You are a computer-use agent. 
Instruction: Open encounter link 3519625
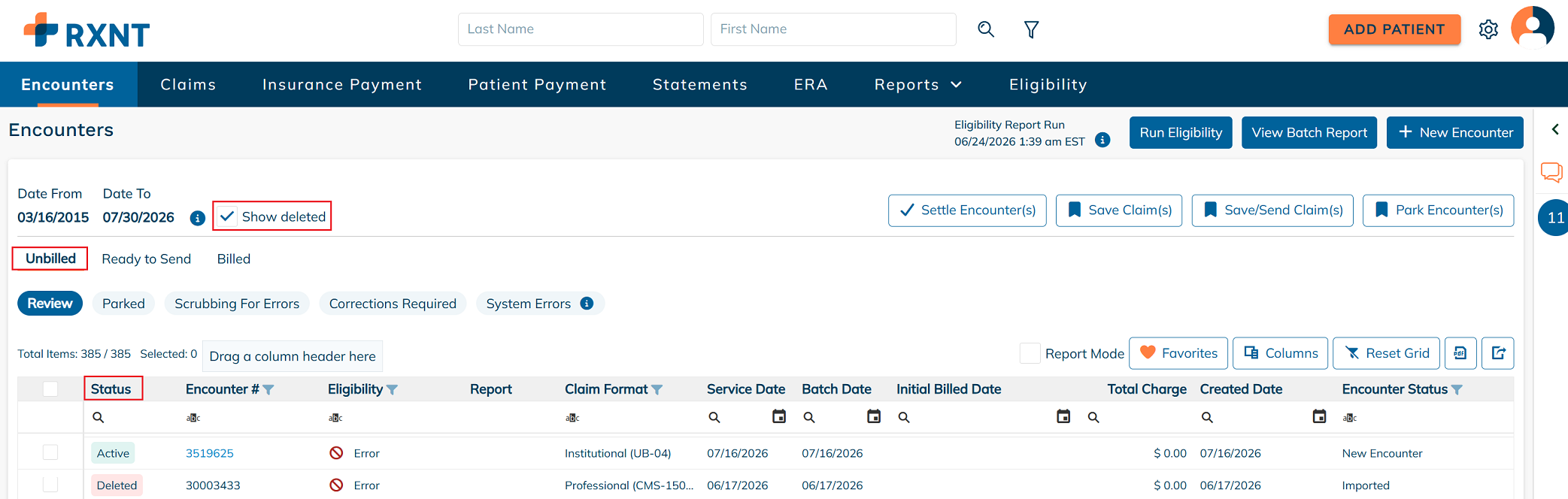tap(210, 453)
